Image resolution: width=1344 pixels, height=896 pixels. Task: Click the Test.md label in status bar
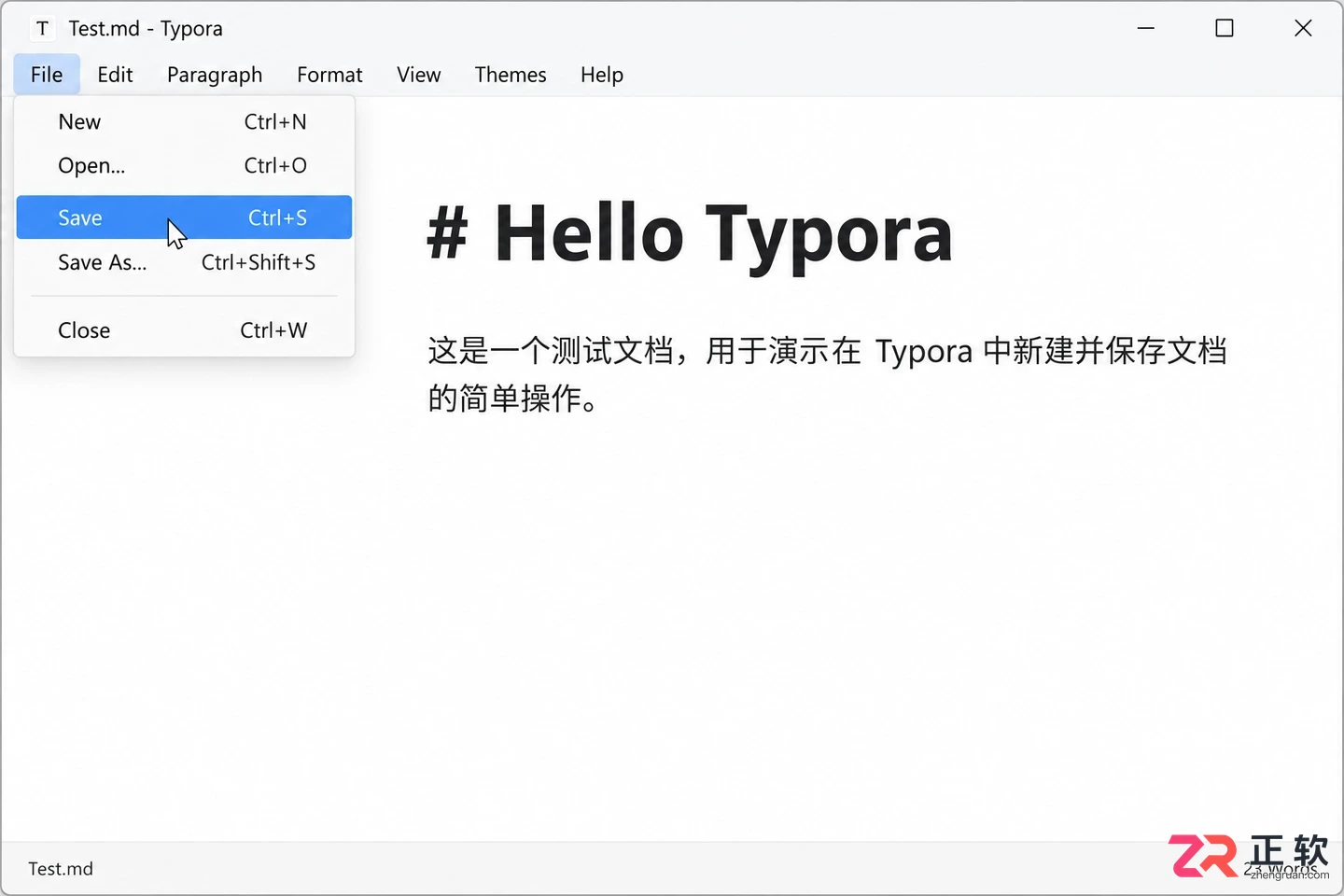tap(61, 869)
